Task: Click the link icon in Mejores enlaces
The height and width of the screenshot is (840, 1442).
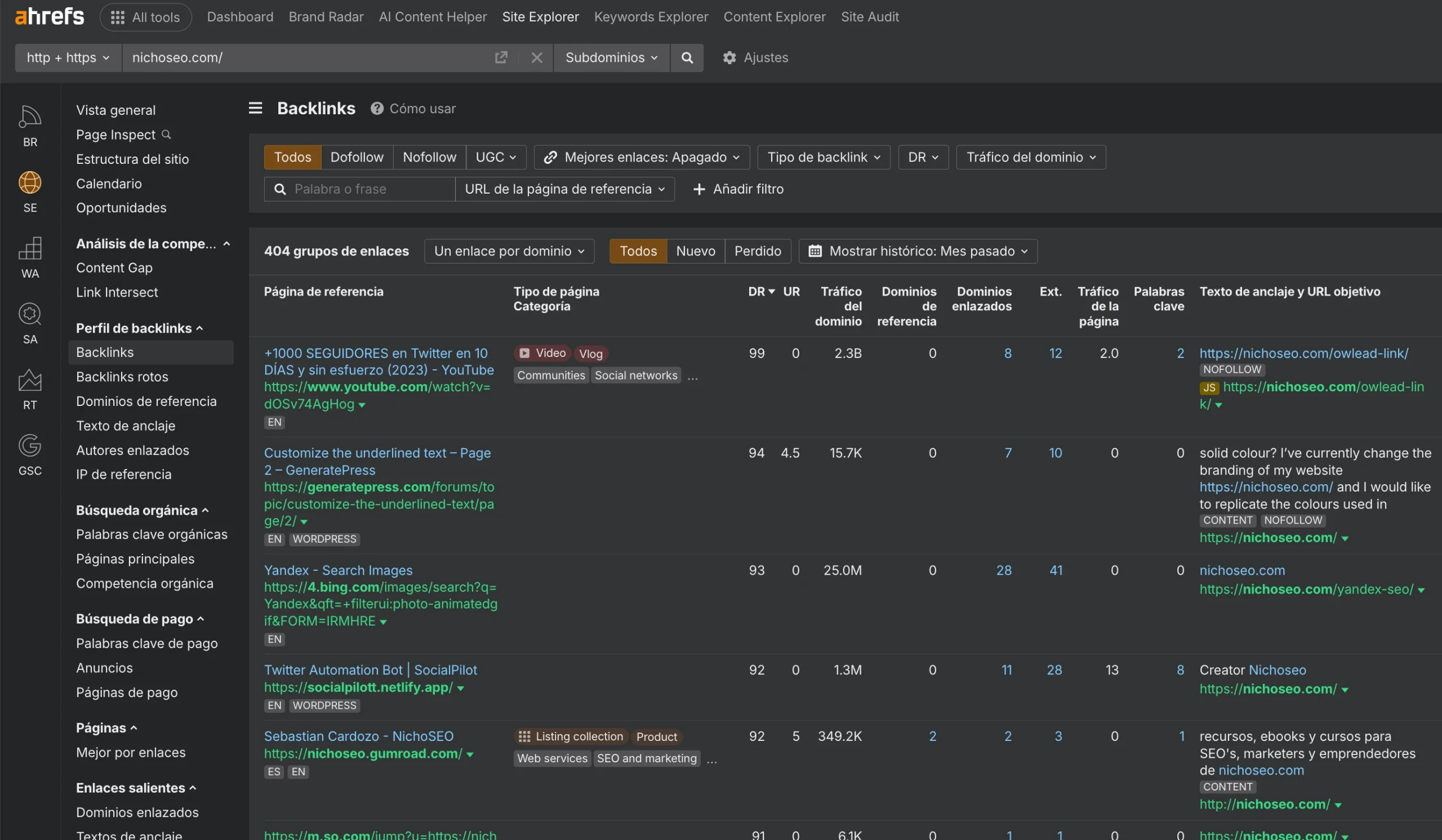Action: [550, 157]
